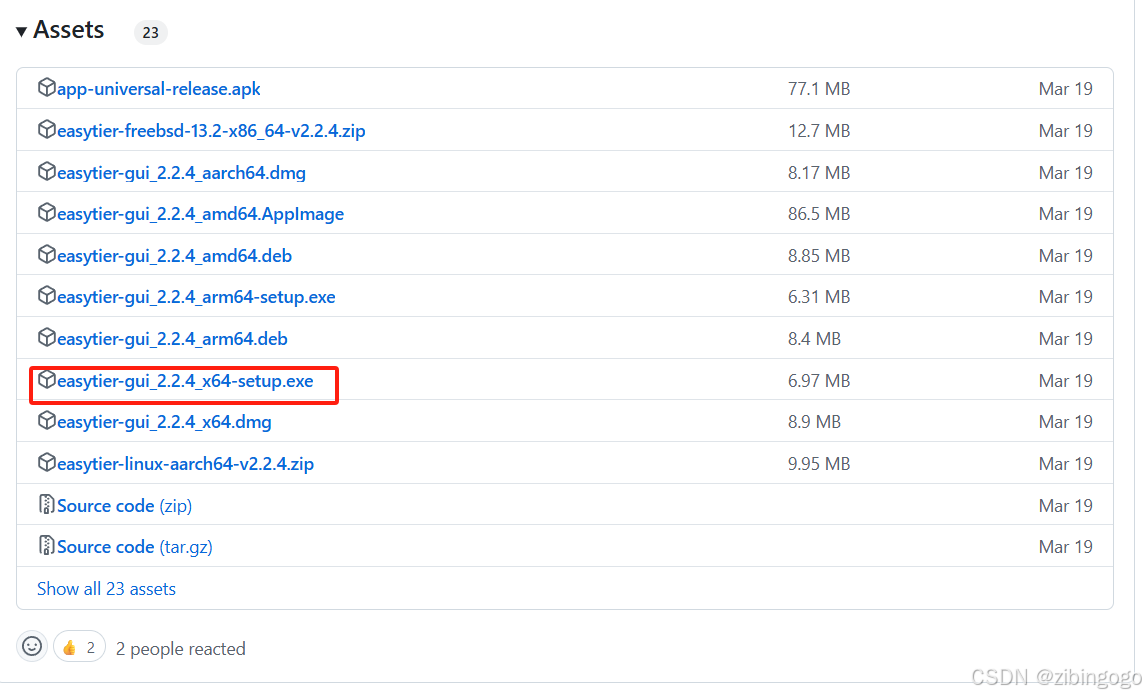Download easytier-gui_2.2.4_amd64.deb
The image size is (1146, 697).
[175, 256]
